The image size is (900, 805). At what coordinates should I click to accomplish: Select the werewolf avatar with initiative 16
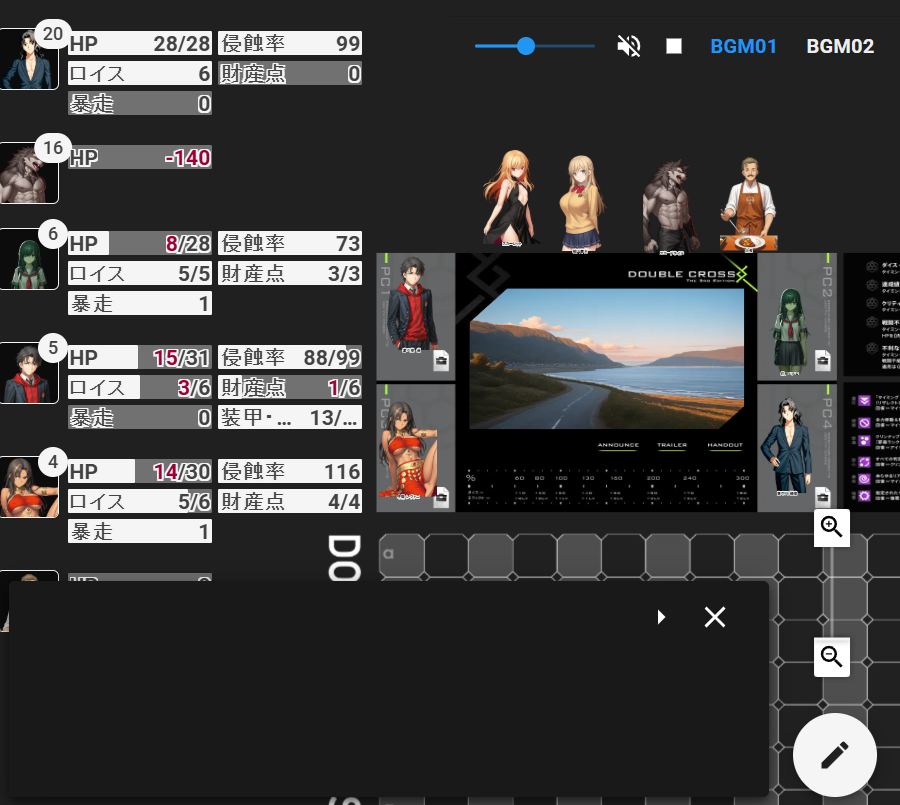29,174
